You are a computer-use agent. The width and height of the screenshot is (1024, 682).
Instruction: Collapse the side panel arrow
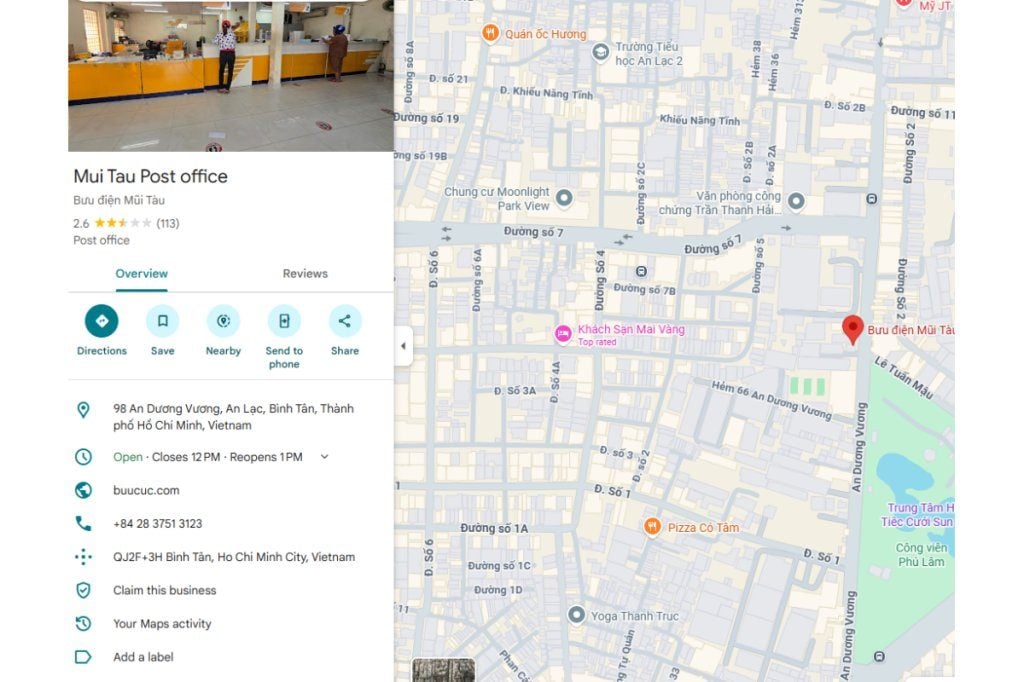(404, 346)
